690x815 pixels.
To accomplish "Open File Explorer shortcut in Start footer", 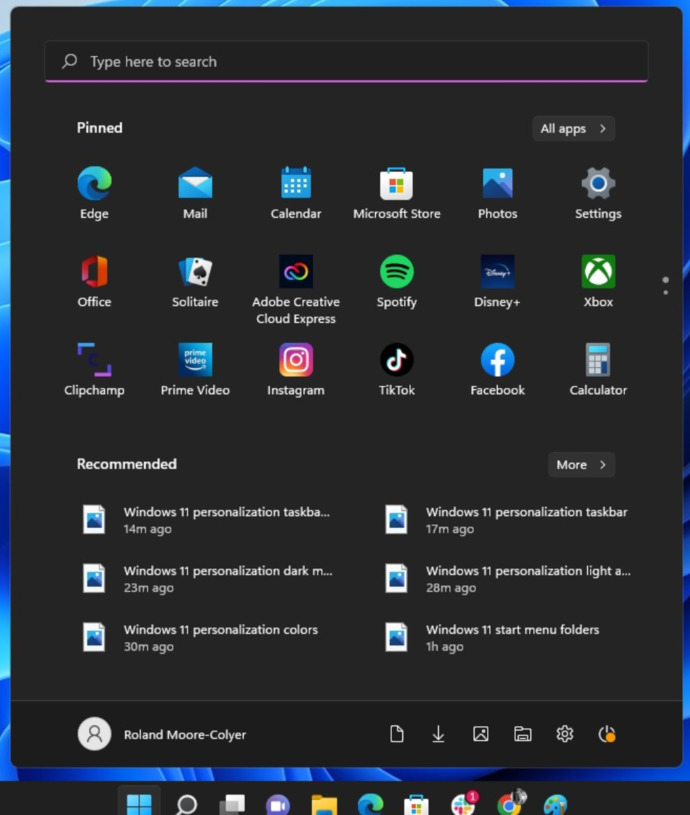I will pyautogui.click(x=522, y=734).
